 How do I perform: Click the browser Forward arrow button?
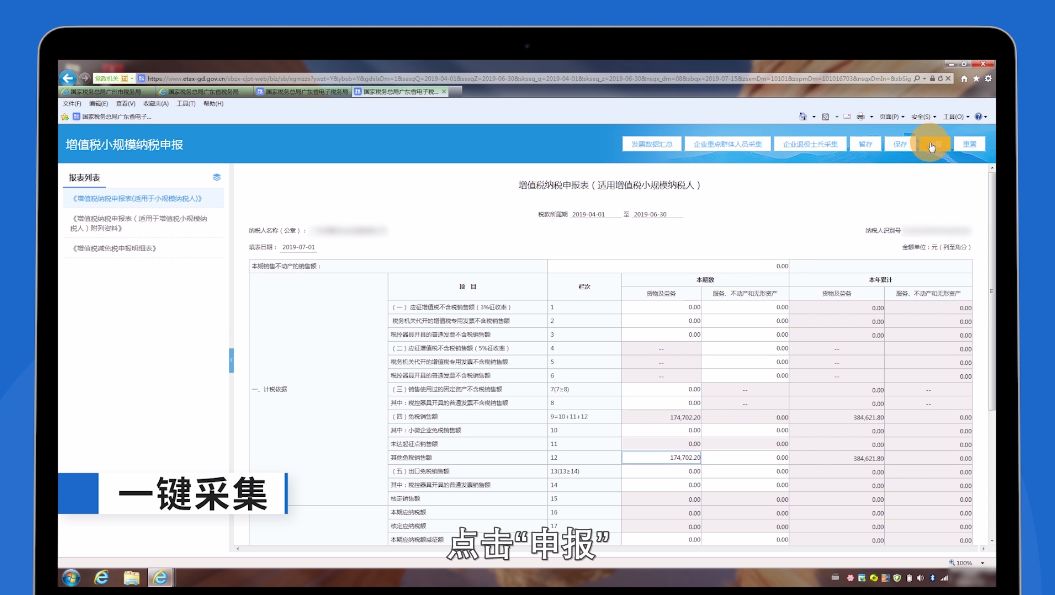click(x=85, y=78)
